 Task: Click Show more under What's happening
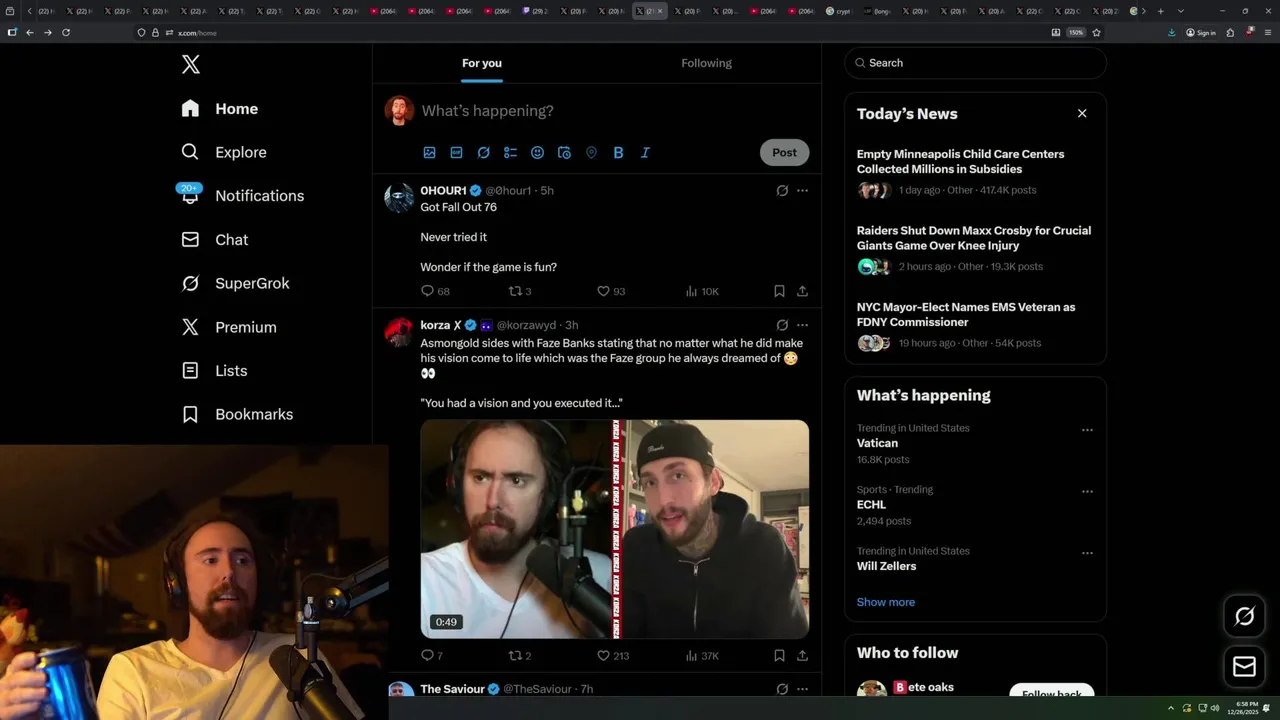click(x=886, y=602)
